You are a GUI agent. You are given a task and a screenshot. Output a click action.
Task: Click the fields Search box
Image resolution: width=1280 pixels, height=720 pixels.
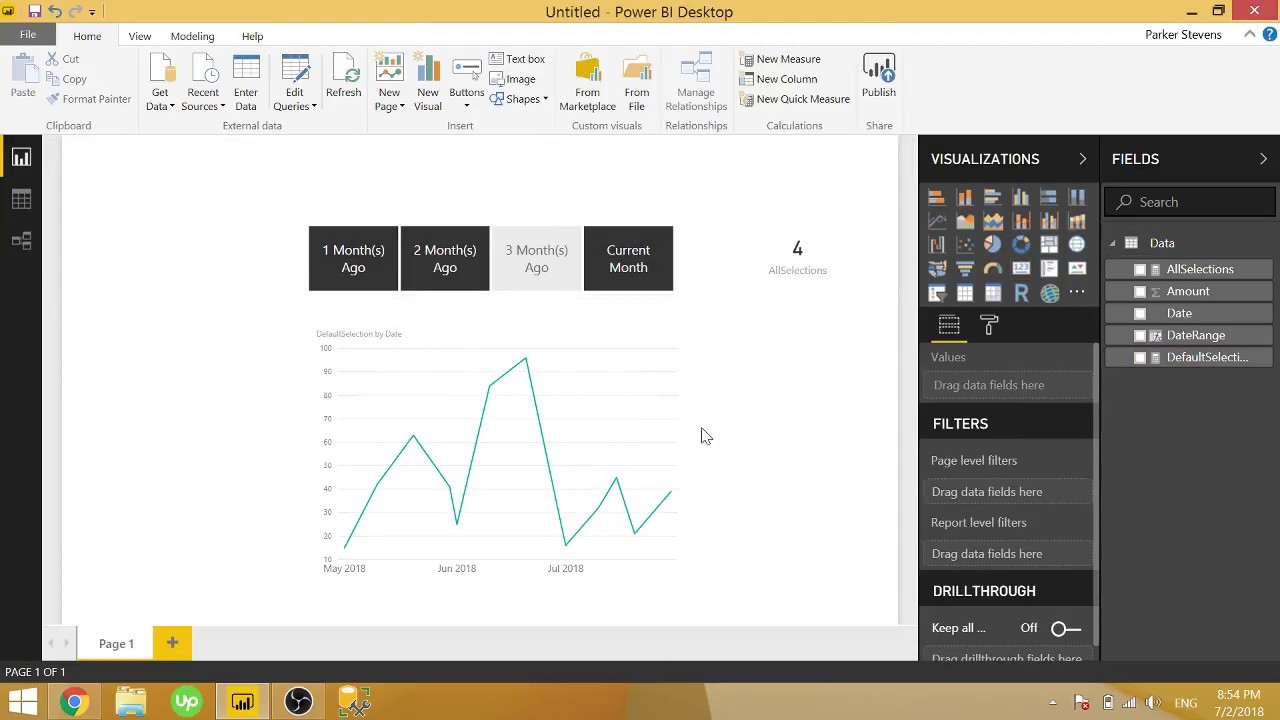coord(1190,202)
